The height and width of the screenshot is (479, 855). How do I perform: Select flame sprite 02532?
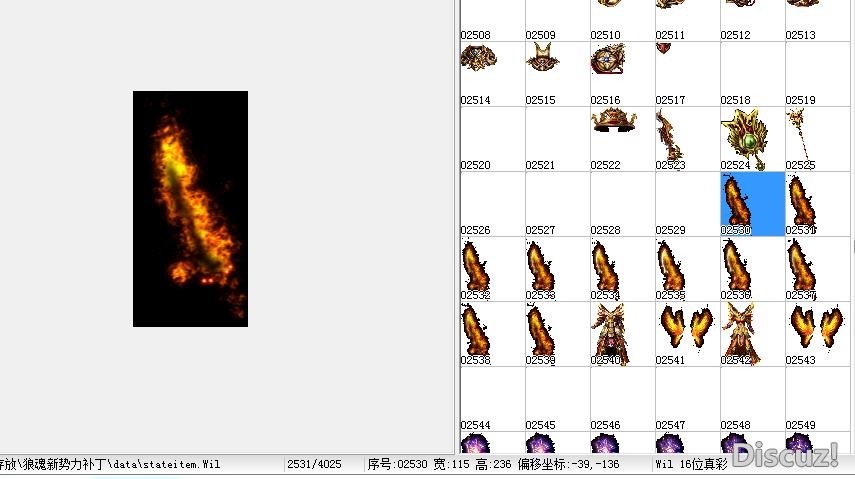[x=492, y=269]
